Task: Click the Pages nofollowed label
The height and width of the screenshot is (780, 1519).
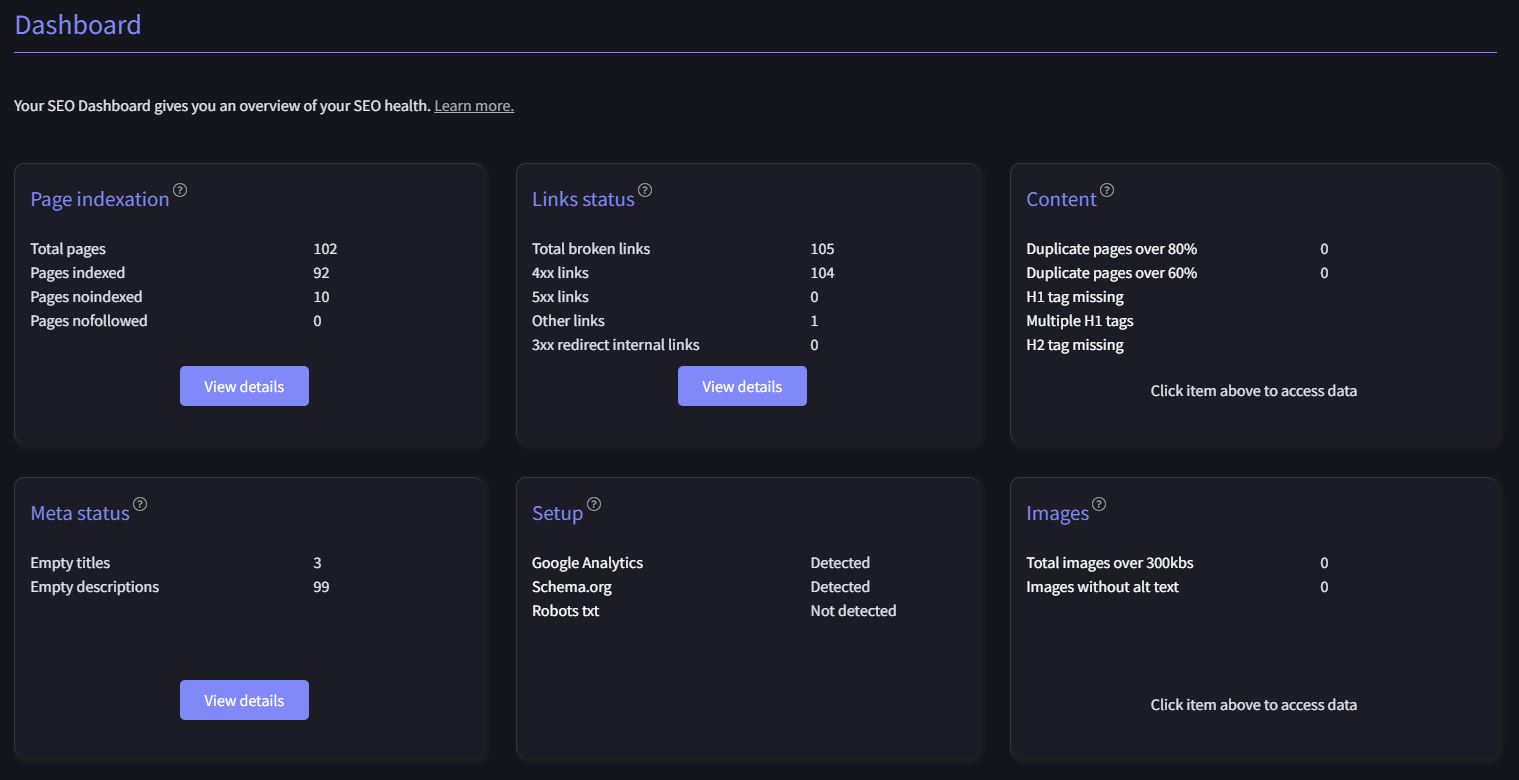Action: tap(89, 321)
